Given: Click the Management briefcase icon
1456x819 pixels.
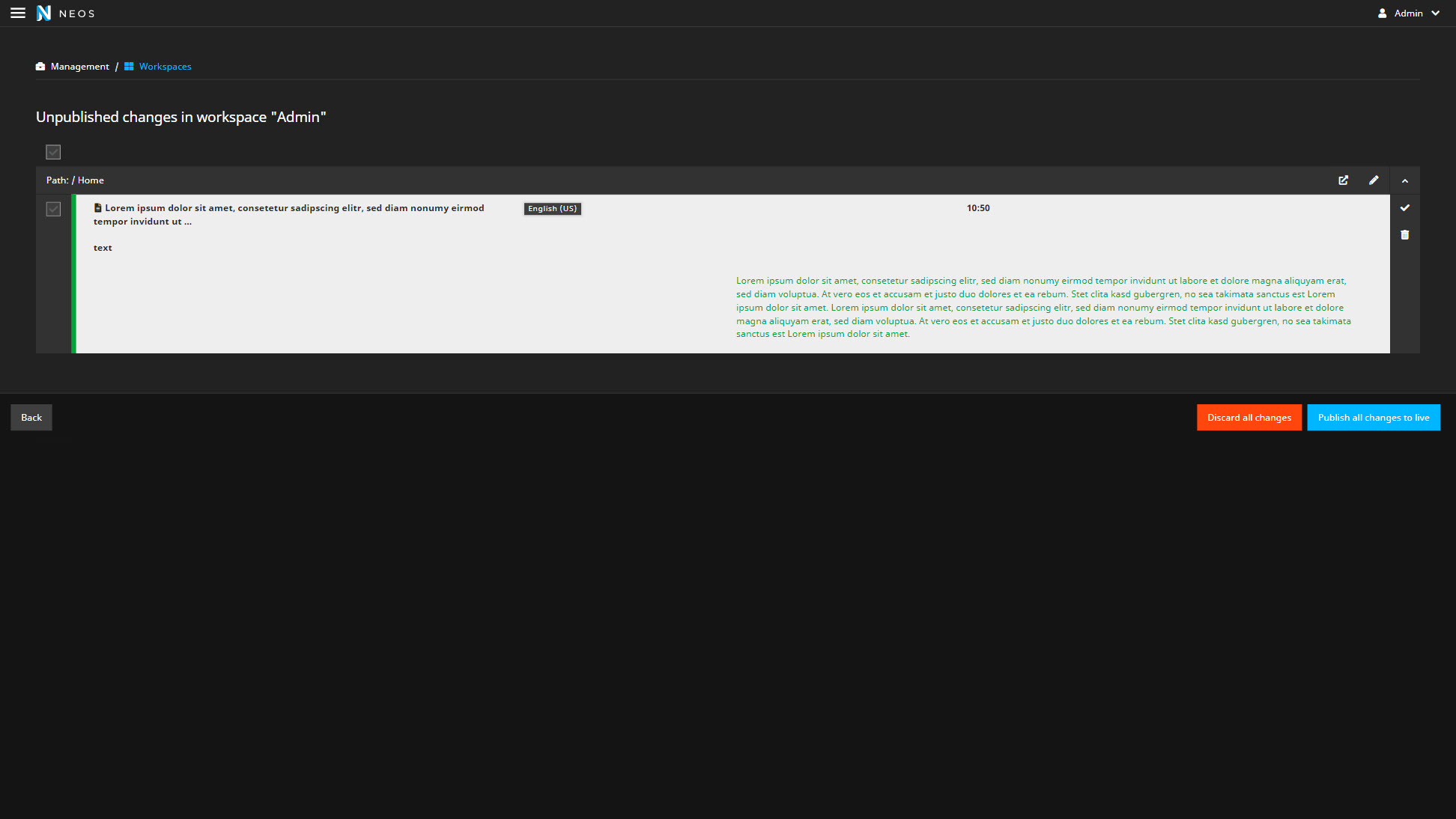Looking at the screenshot, I should pyautogui.click(x=40, y=67).
